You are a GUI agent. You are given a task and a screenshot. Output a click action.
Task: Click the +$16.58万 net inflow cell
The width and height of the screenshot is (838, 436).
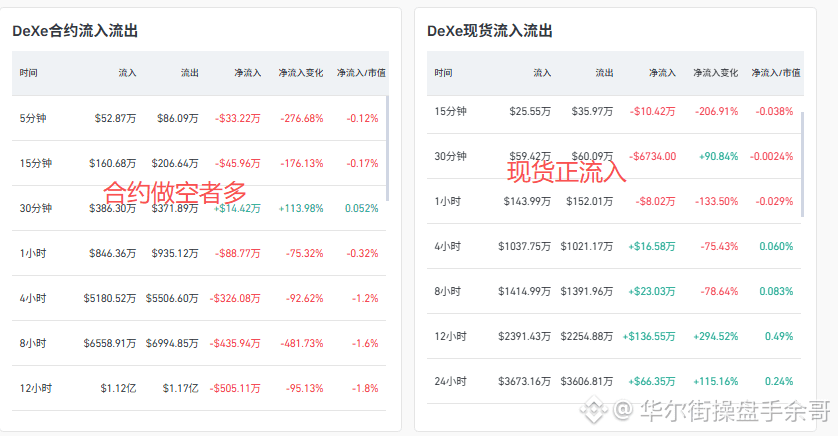tap(652, 246)
